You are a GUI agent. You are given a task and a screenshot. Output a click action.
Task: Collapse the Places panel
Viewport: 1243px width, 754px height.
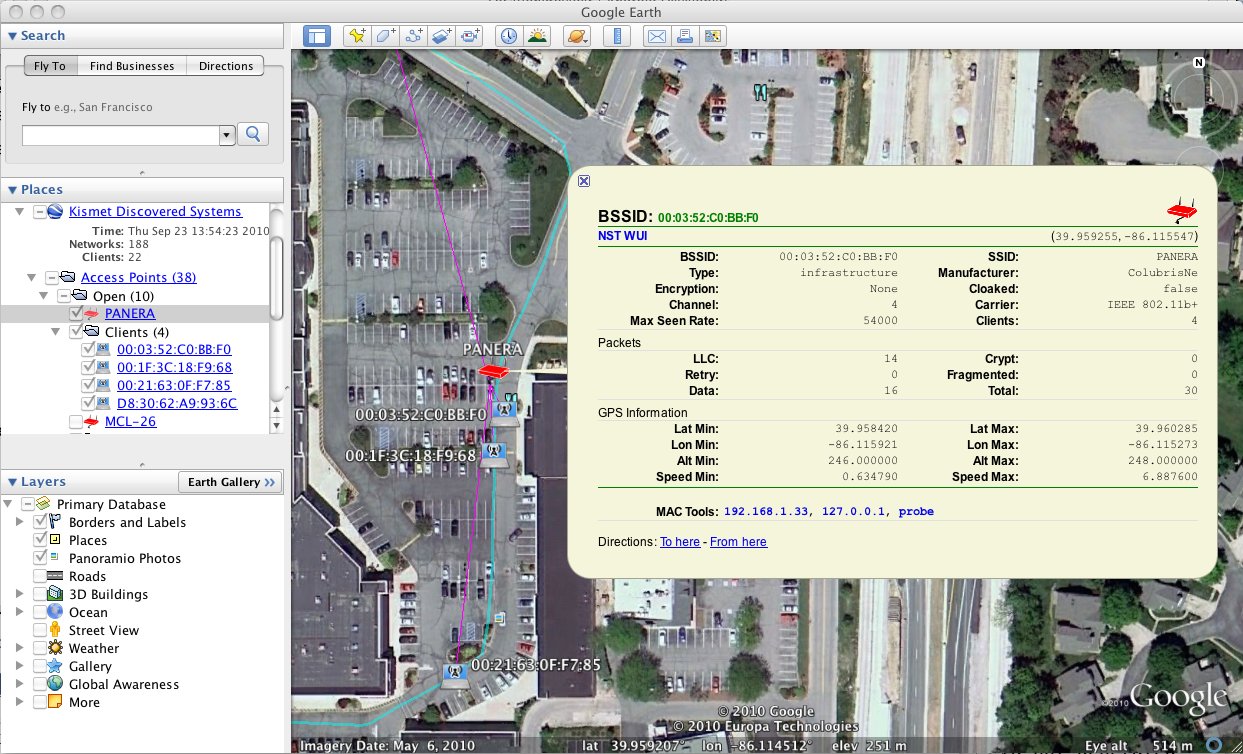pos(13,190)
